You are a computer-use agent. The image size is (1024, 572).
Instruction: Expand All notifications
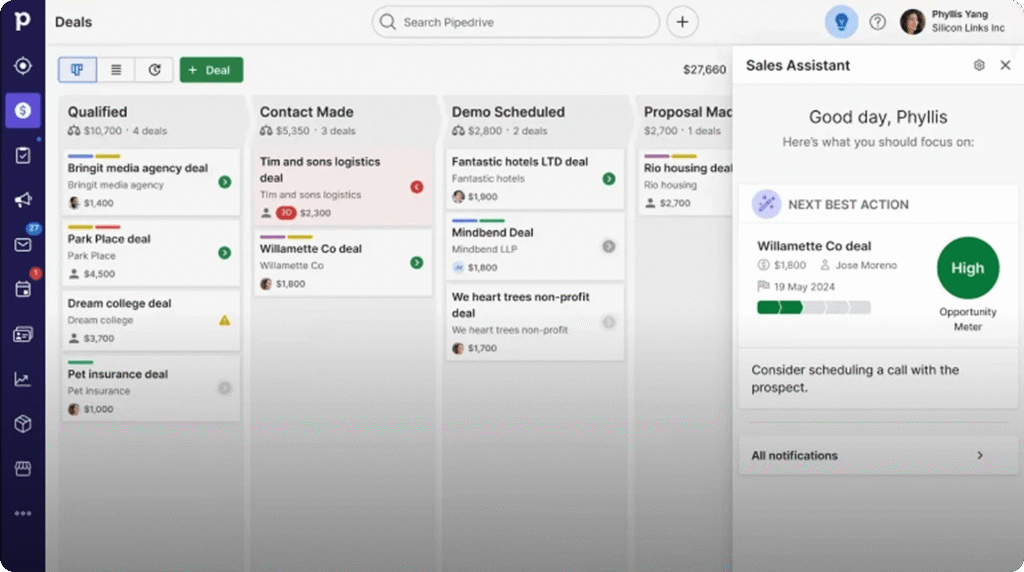[878, 456]
